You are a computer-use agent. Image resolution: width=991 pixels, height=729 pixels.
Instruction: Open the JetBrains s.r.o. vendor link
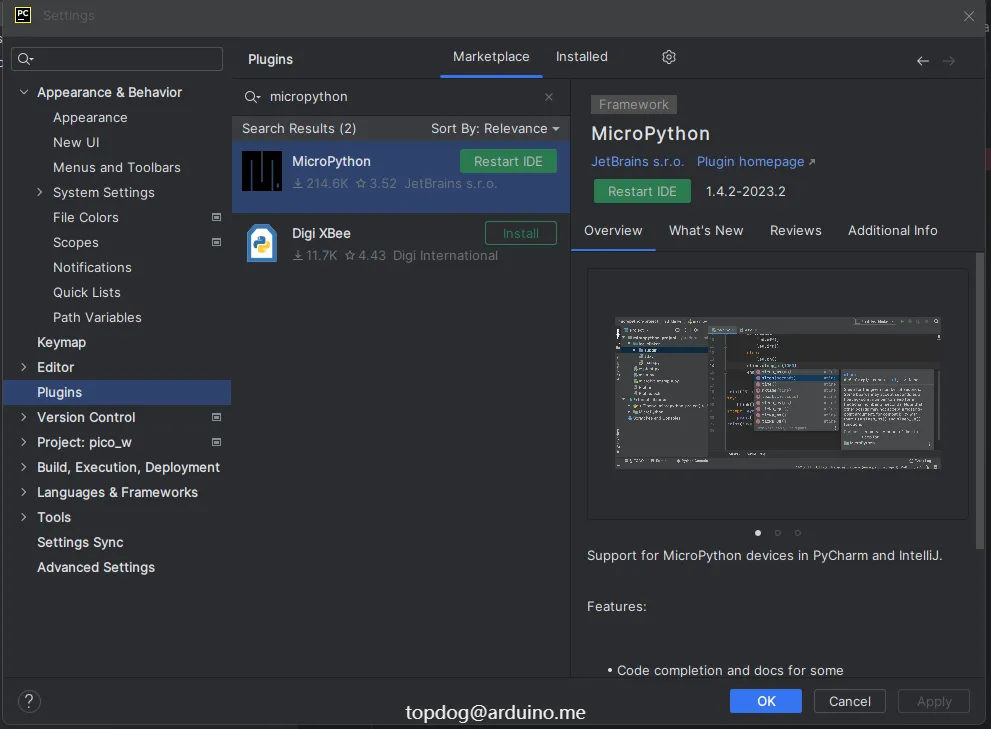[x=637, y=162]
